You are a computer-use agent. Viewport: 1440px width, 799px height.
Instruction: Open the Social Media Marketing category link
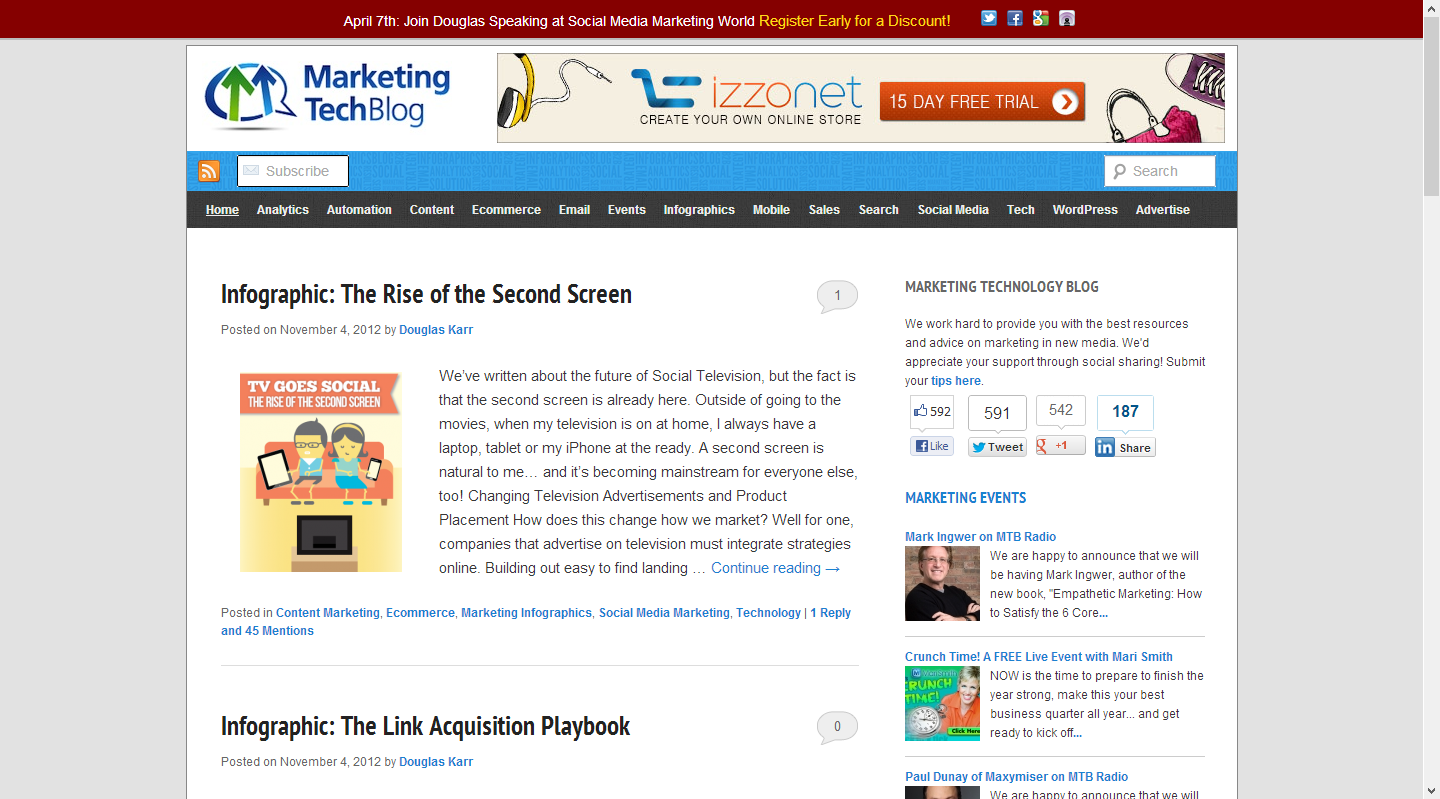(664, 613)
